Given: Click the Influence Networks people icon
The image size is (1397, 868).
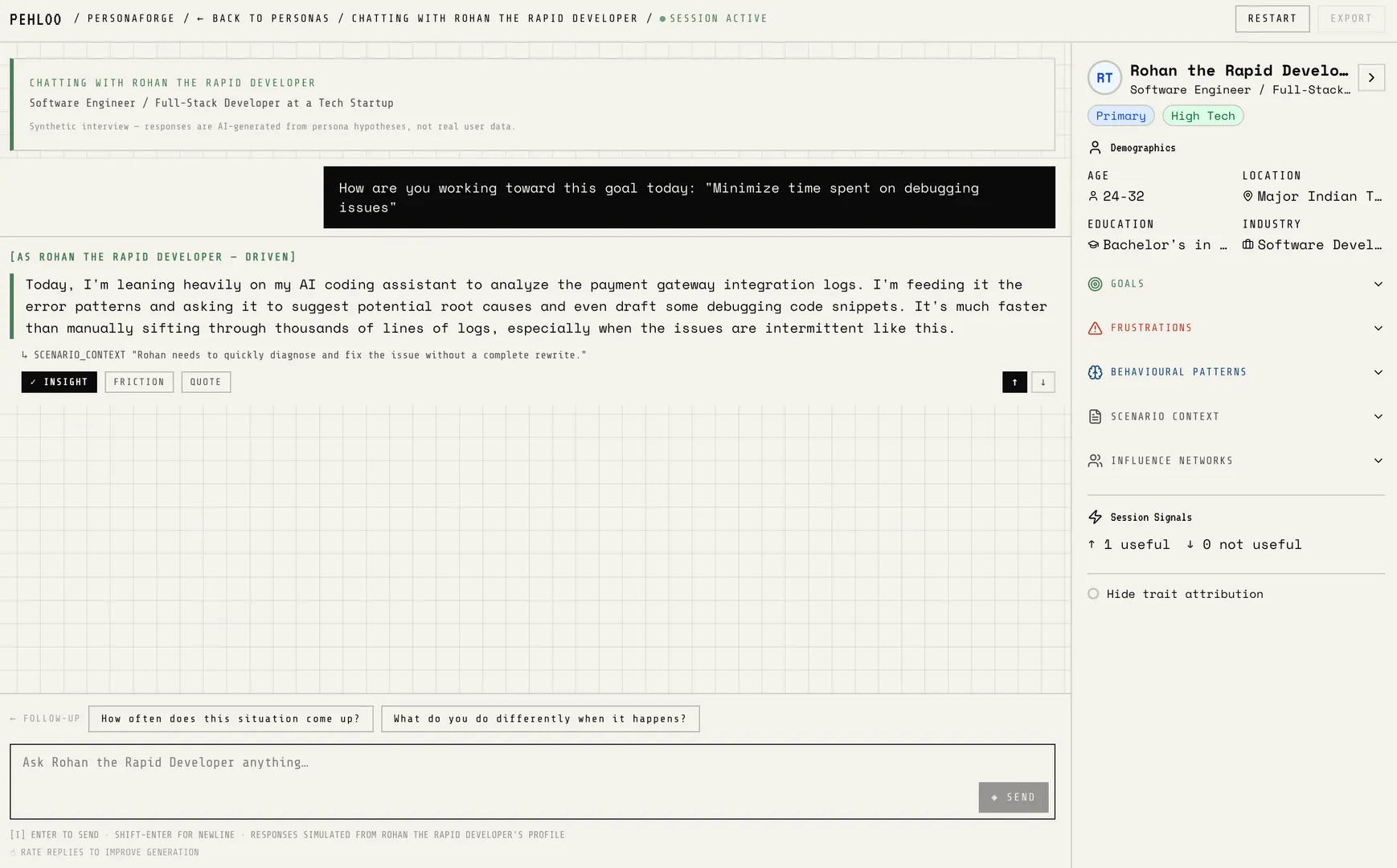Looking at the screenshot, I should pyautogui.click(x=1095, y=461).
